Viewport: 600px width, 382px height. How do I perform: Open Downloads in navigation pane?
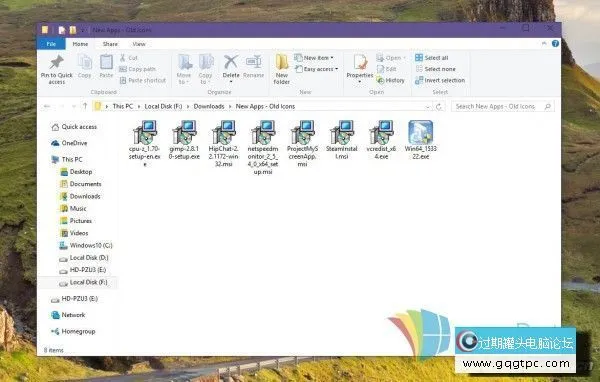point(80,196)
